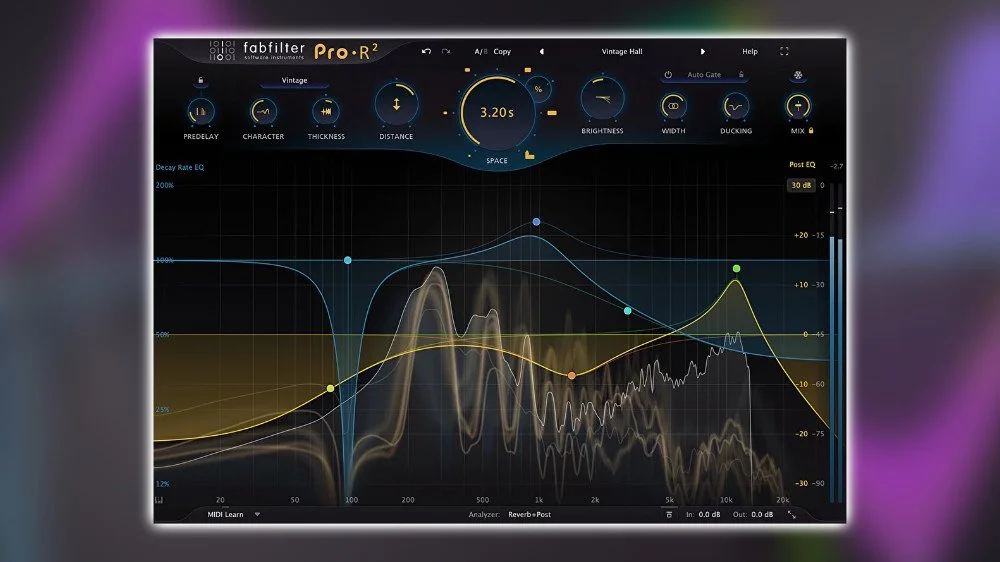The image size is (1000, 562).
Task: Go to the next preset arrow
Action: pyautogui.click(x=703, y=51)
